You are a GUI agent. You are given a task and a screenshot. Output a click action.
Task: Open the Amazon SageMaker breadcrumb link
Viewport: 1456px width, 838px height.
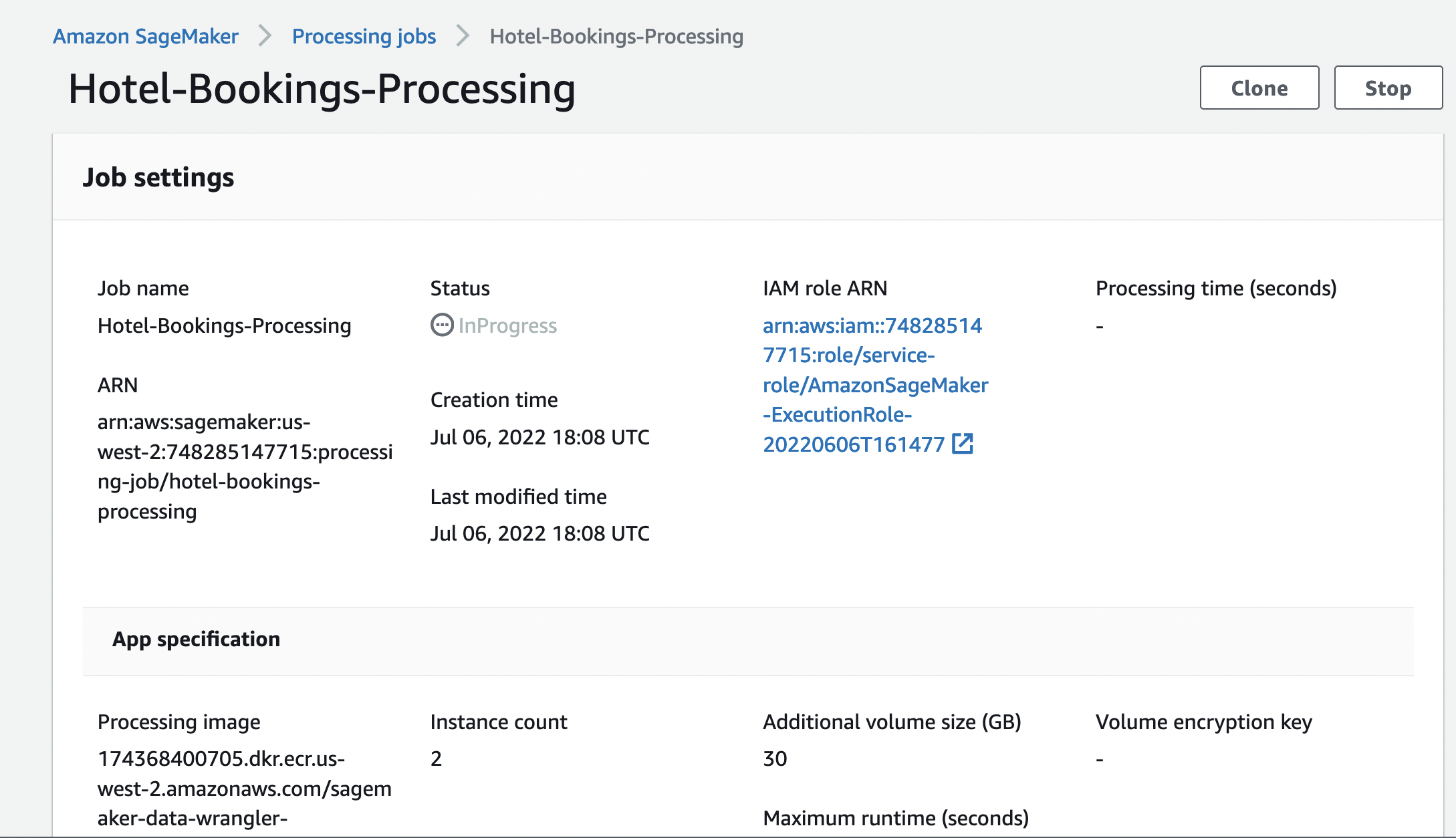[x=146, y=36]
